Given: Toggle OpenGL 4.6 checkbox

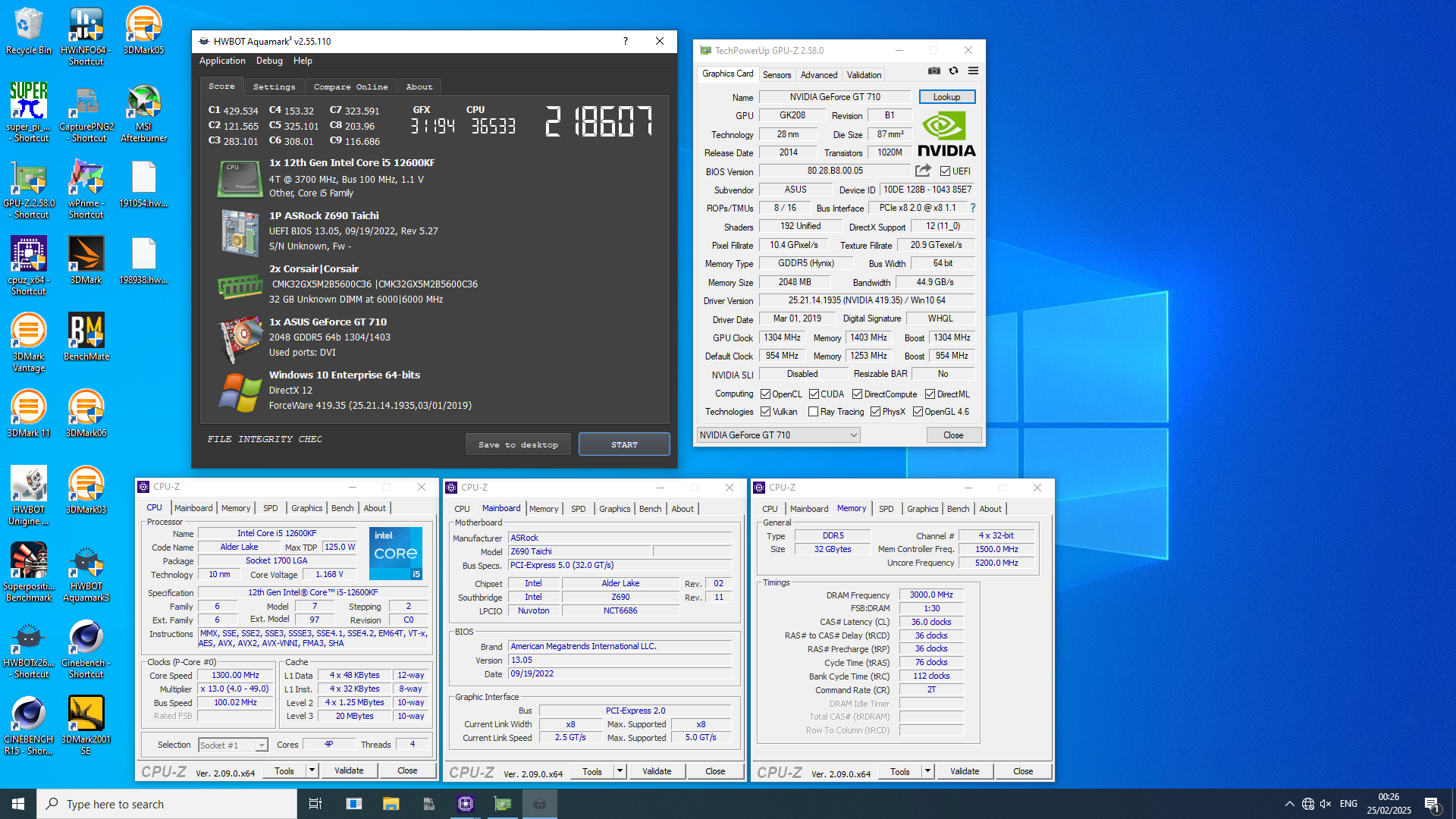Looking at the screenshot, I should (x=918, y=412).
